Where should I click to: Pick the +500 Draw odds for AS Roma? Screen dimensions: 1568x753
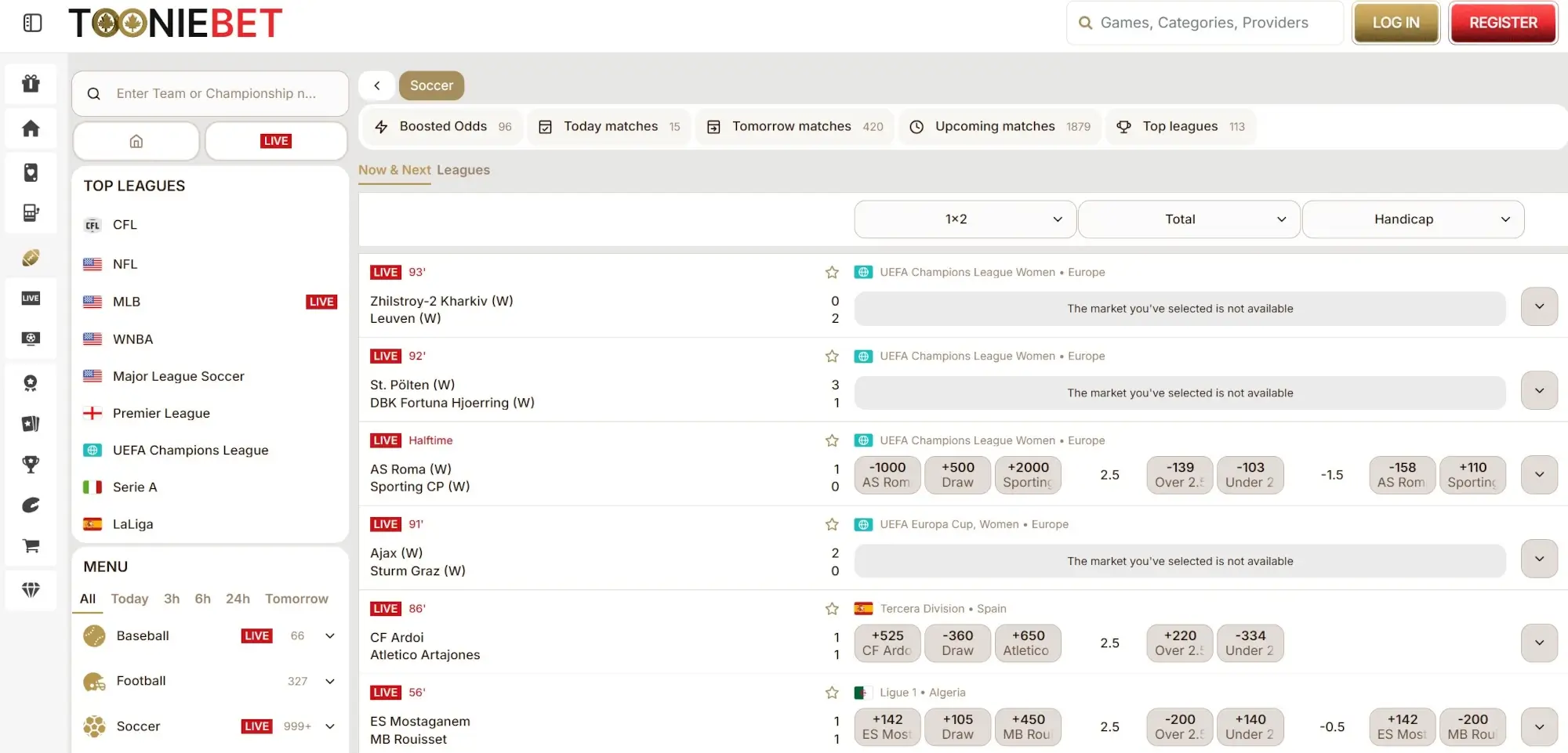(x=957, y=475)
